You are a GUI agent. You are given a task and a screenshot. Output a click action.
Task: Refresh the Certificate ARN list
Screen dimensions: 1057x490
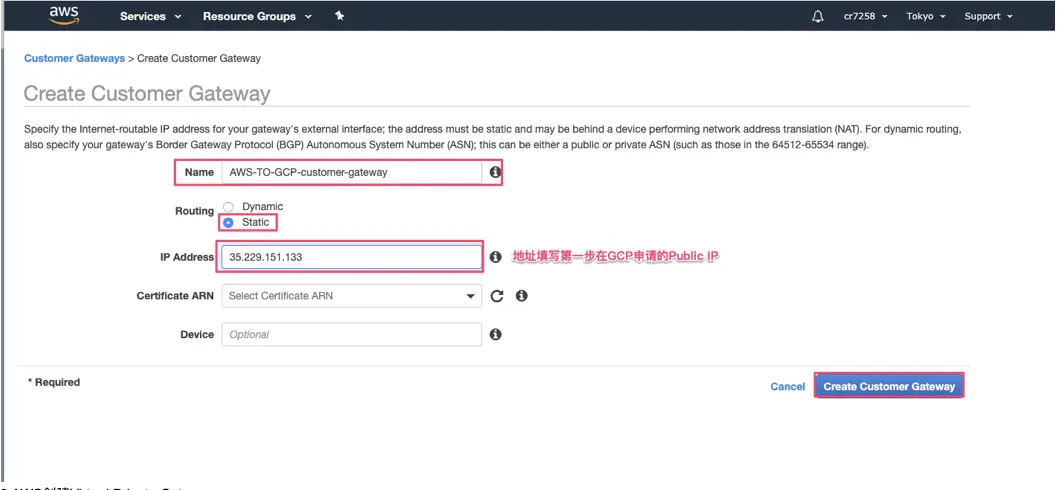click(x=497, y=295)
